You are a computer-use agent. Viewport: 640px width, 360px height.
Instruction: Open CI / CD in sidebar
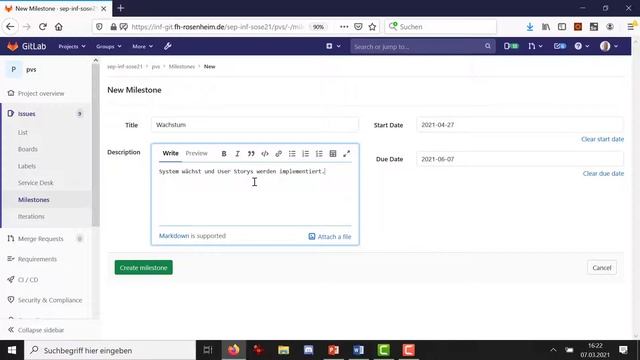pyautogui.click(x=28, y=280)
